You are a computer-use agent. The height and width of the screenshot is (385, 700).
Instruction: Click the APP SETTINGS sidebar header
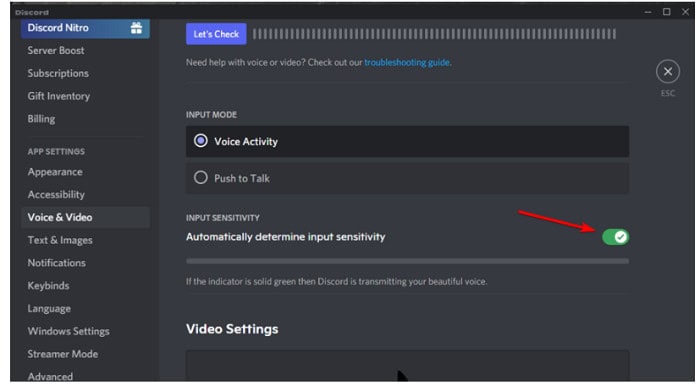tap(56, 151)
